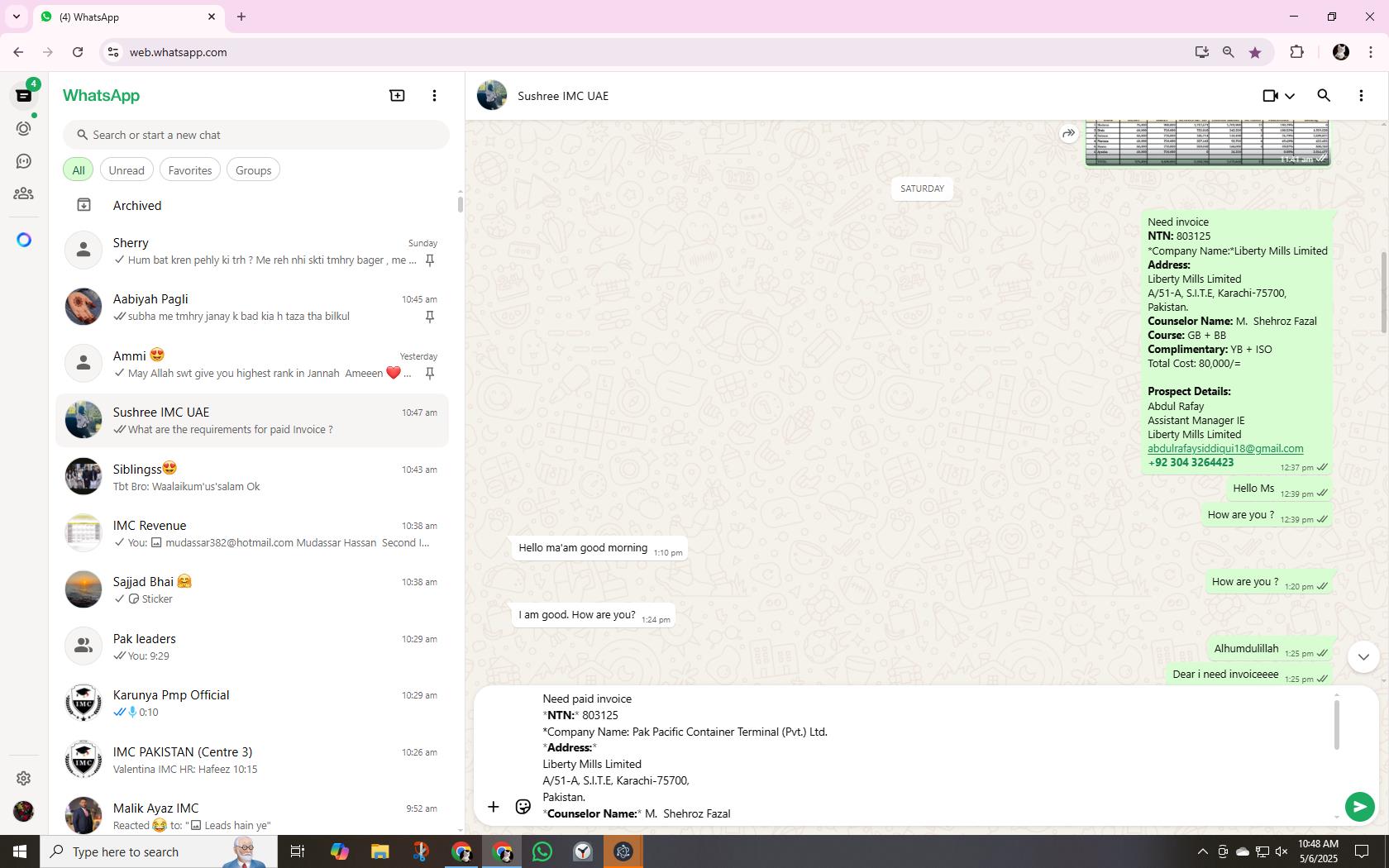The image size is (1389, 868).
Task: Open the Archived chats row
Action: (x=252, y=206)
